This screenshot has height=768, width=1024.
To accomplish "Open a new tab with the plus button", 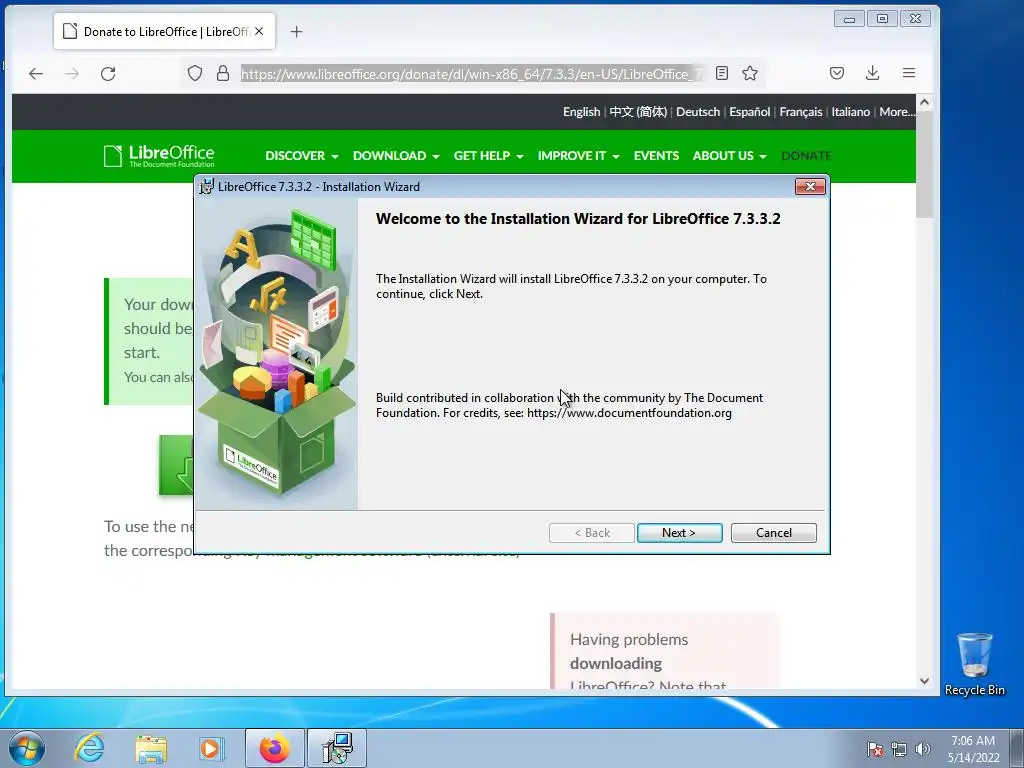I will [x=296, y=31].
